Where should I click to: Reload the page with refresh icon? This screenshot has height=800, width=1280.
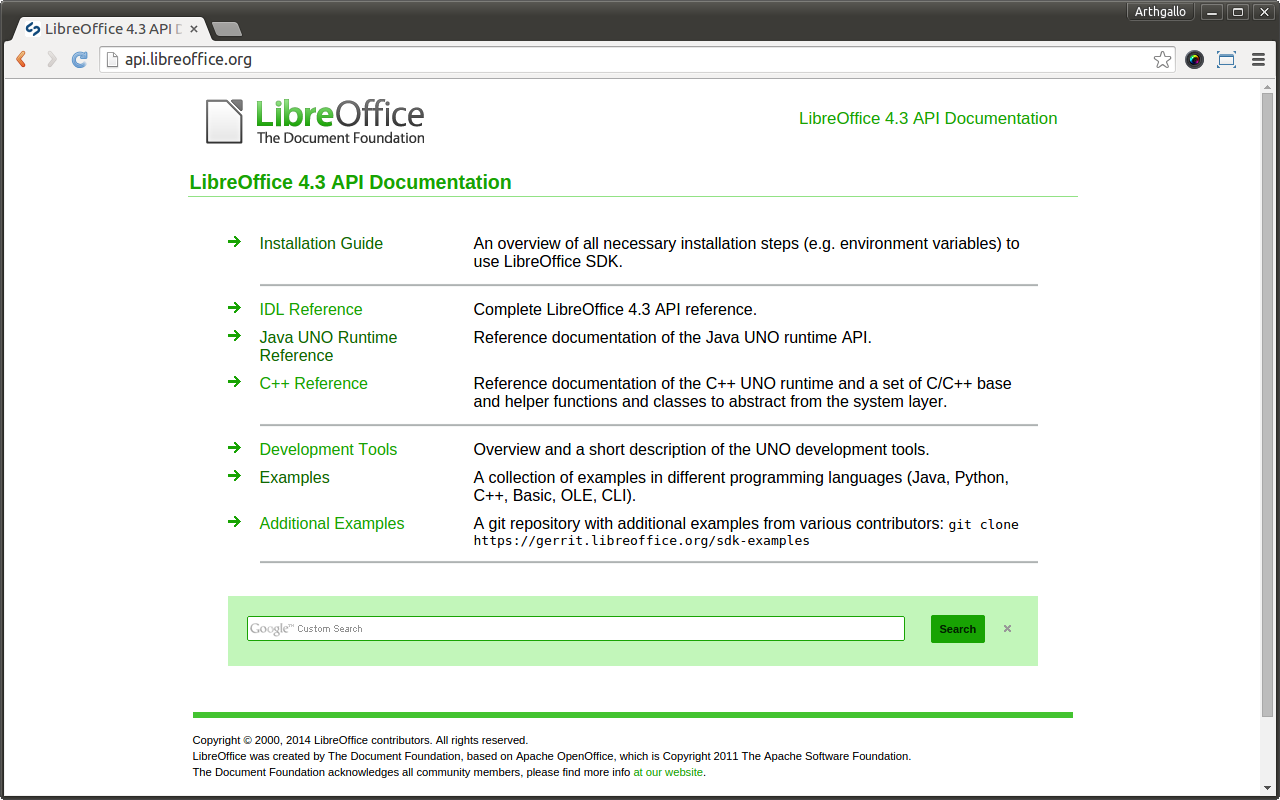click(80, 60)
